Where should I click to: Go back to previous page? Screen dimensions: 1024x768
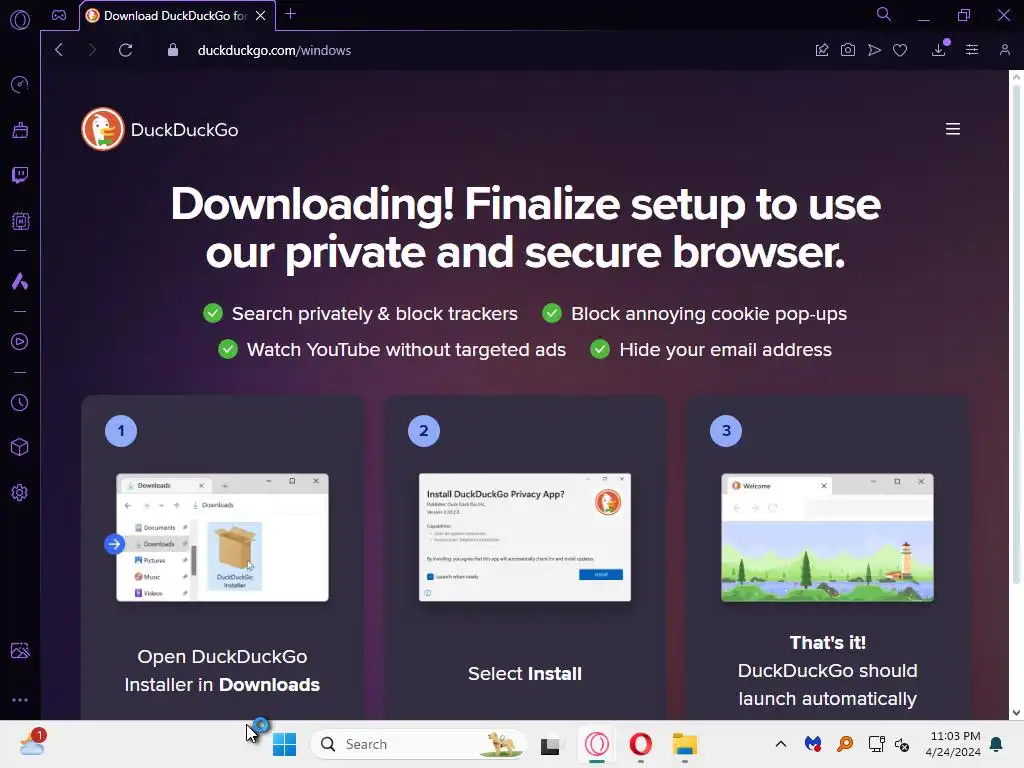coord(59,50)
